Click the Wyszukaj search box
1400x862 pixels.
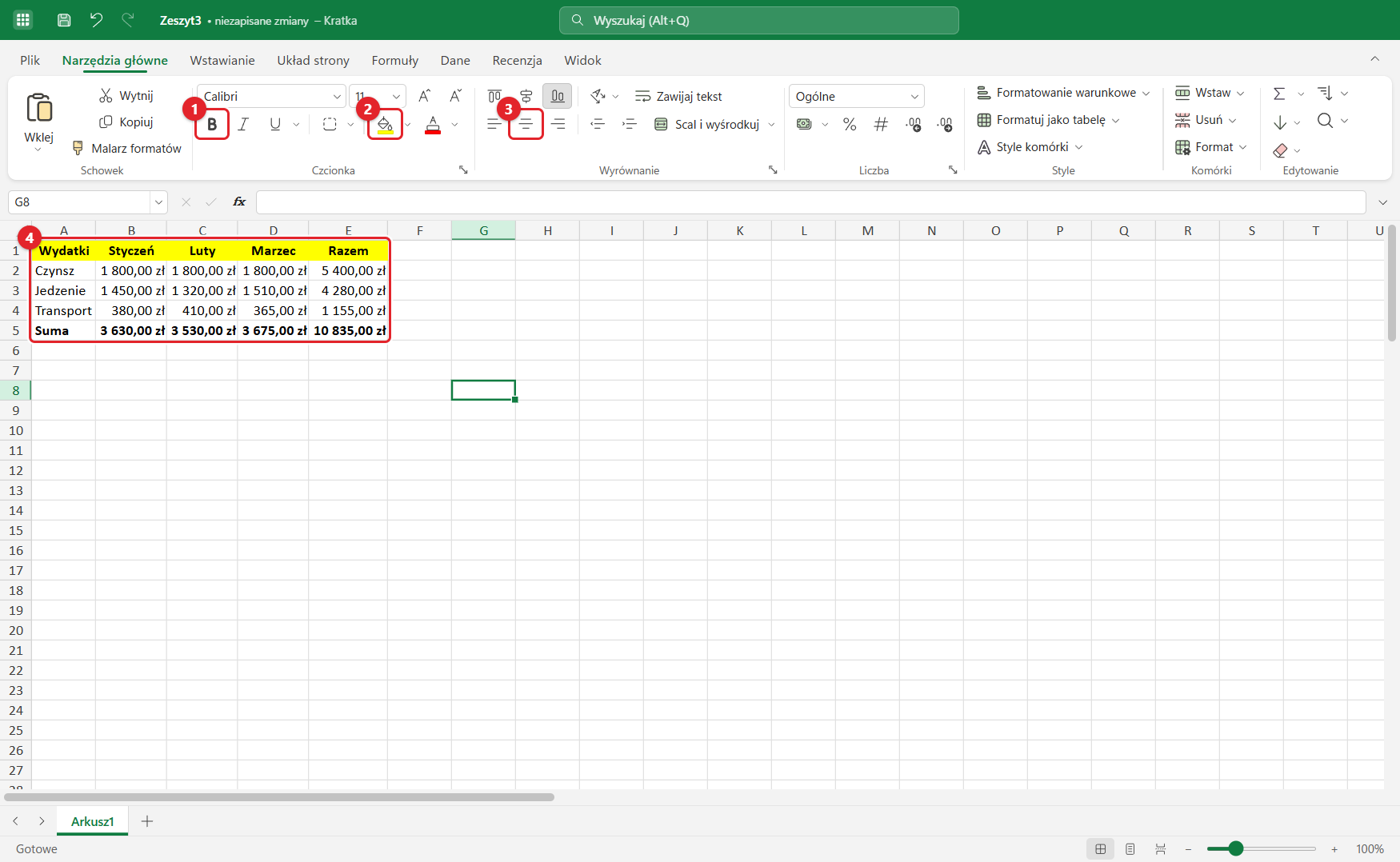[759, 20]
